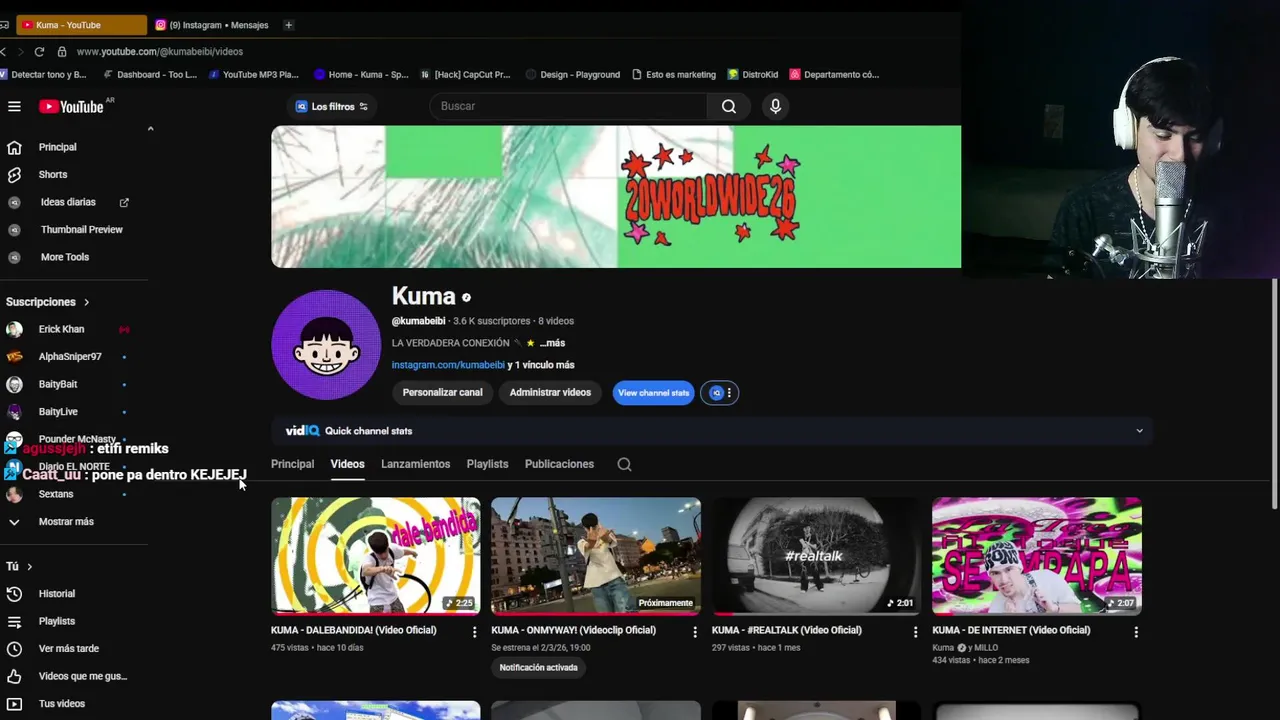Open options menu for #REALTALK video

pyautogui.click(x=915, y=632)
